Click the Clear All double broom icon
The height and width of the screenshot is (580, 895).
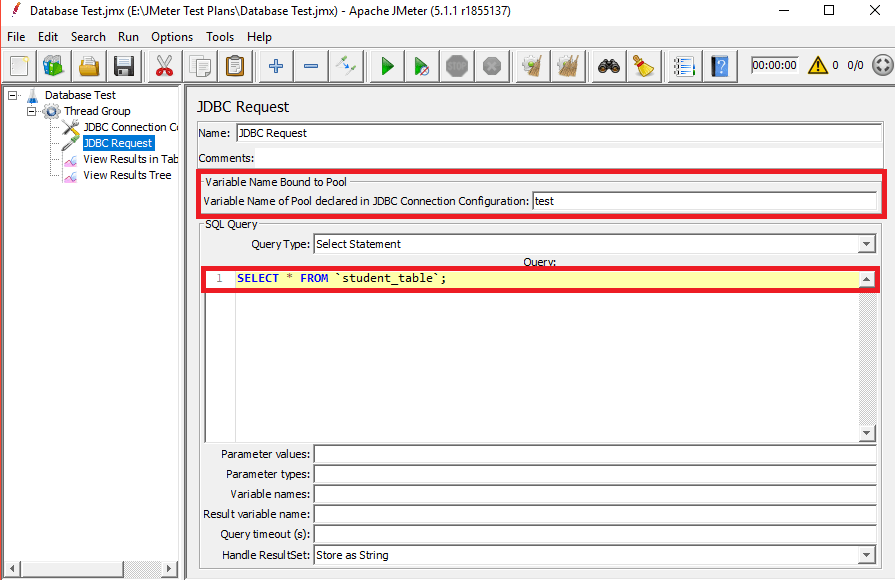(568, 66)
